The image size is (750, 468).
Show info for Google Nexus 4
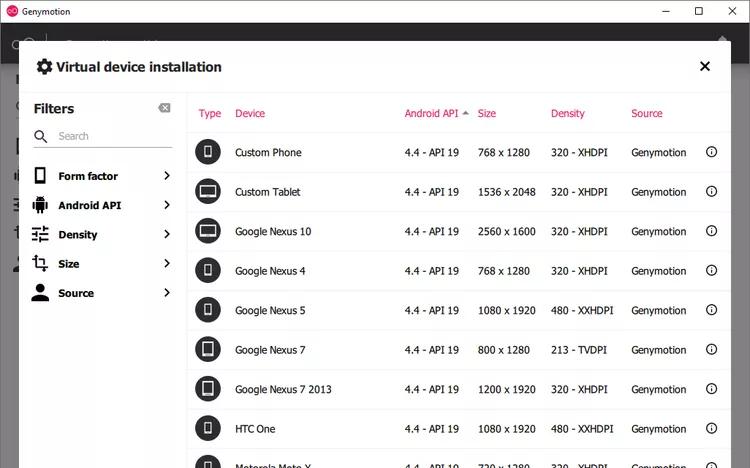pos(711,270)
